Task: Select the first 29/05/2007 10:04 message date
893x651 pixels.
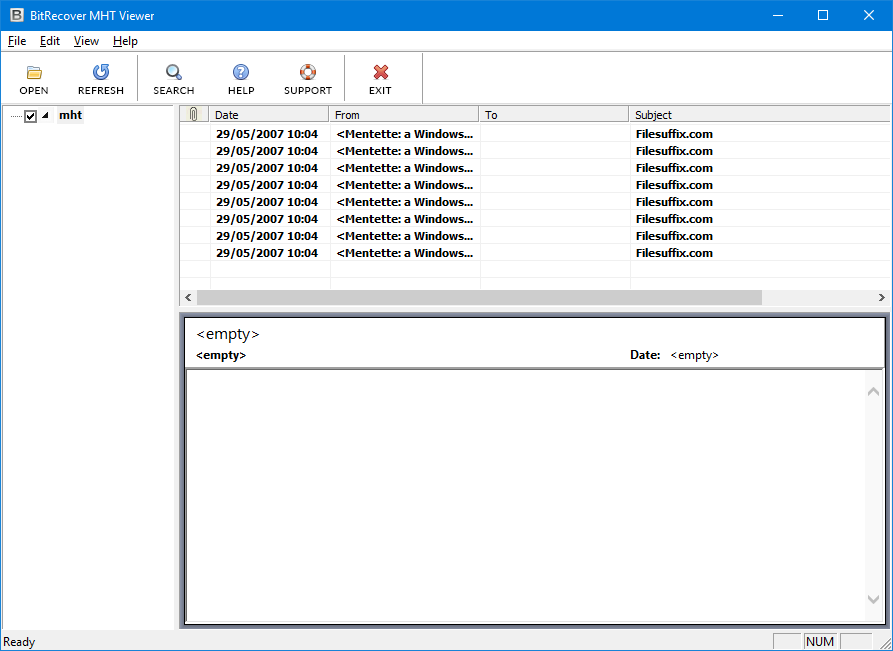Action: coord(267,134)
